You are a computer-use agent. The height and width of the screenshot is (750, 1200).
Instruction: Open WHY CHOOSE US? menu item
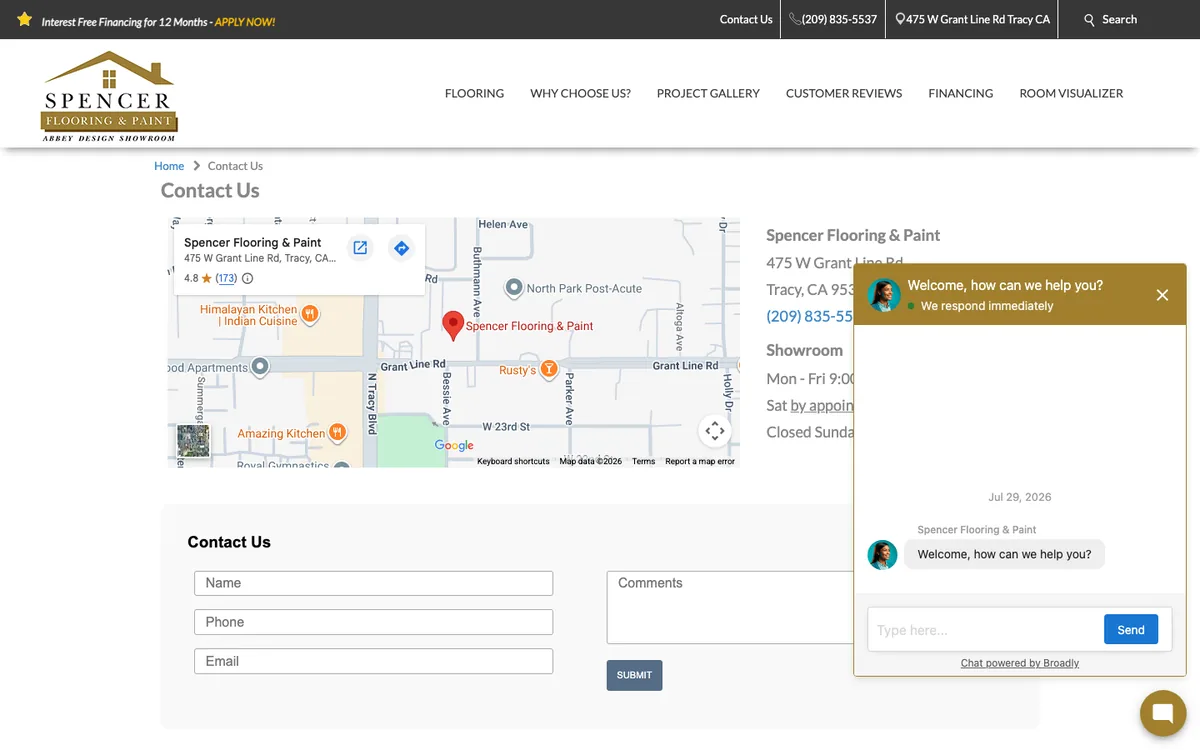(580, 93)
